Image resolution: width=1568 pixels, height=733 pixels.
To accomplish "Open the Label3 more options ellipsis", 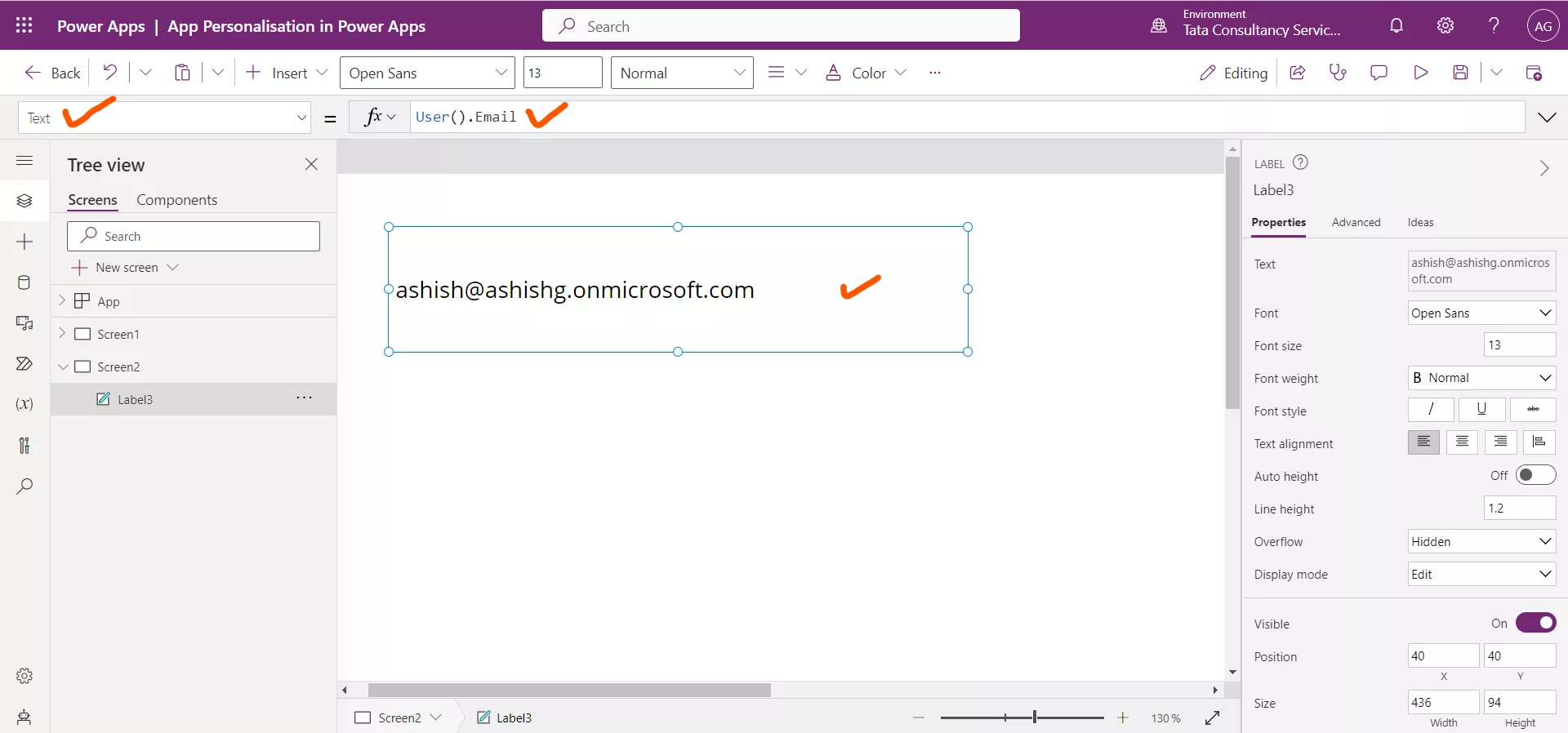I will tap(304, 398).
